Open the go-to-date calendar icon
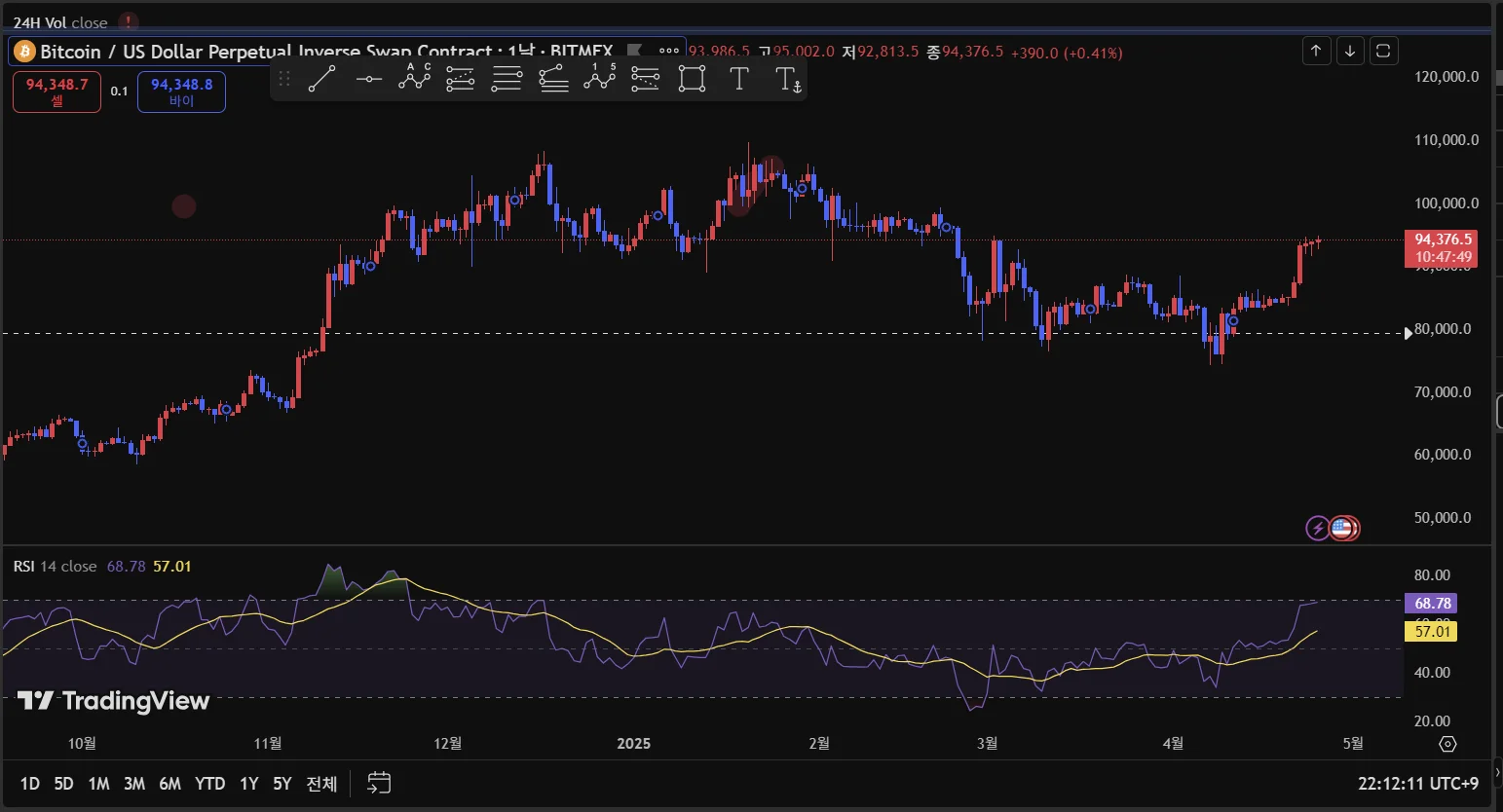Screen dimensions: 1503x812 click(x=379, y=783)
